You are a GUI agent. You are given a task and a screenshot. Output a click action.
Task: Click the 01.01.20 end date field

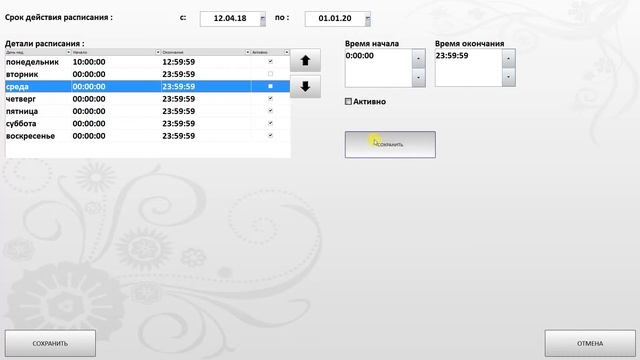point(335,19)
